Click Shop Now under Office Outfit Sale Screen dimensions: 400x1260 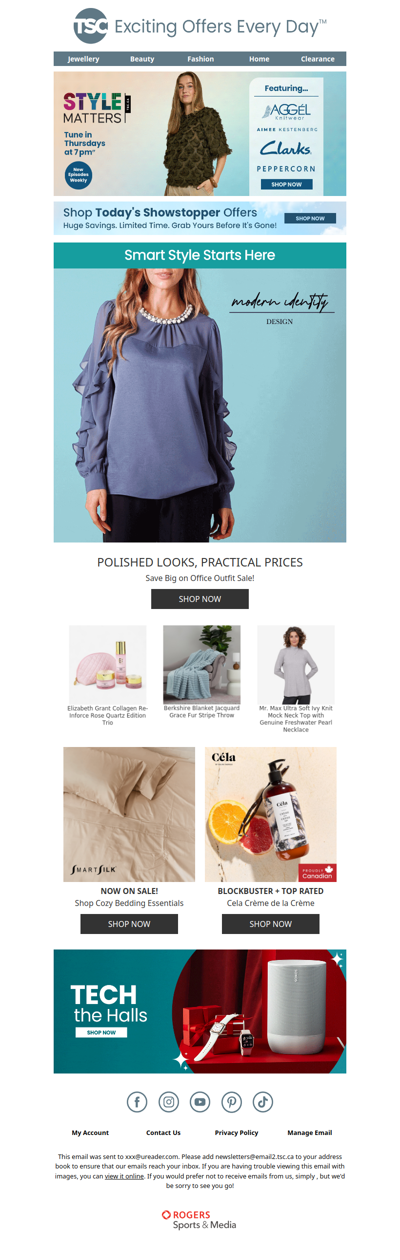(x=200, y=599)
